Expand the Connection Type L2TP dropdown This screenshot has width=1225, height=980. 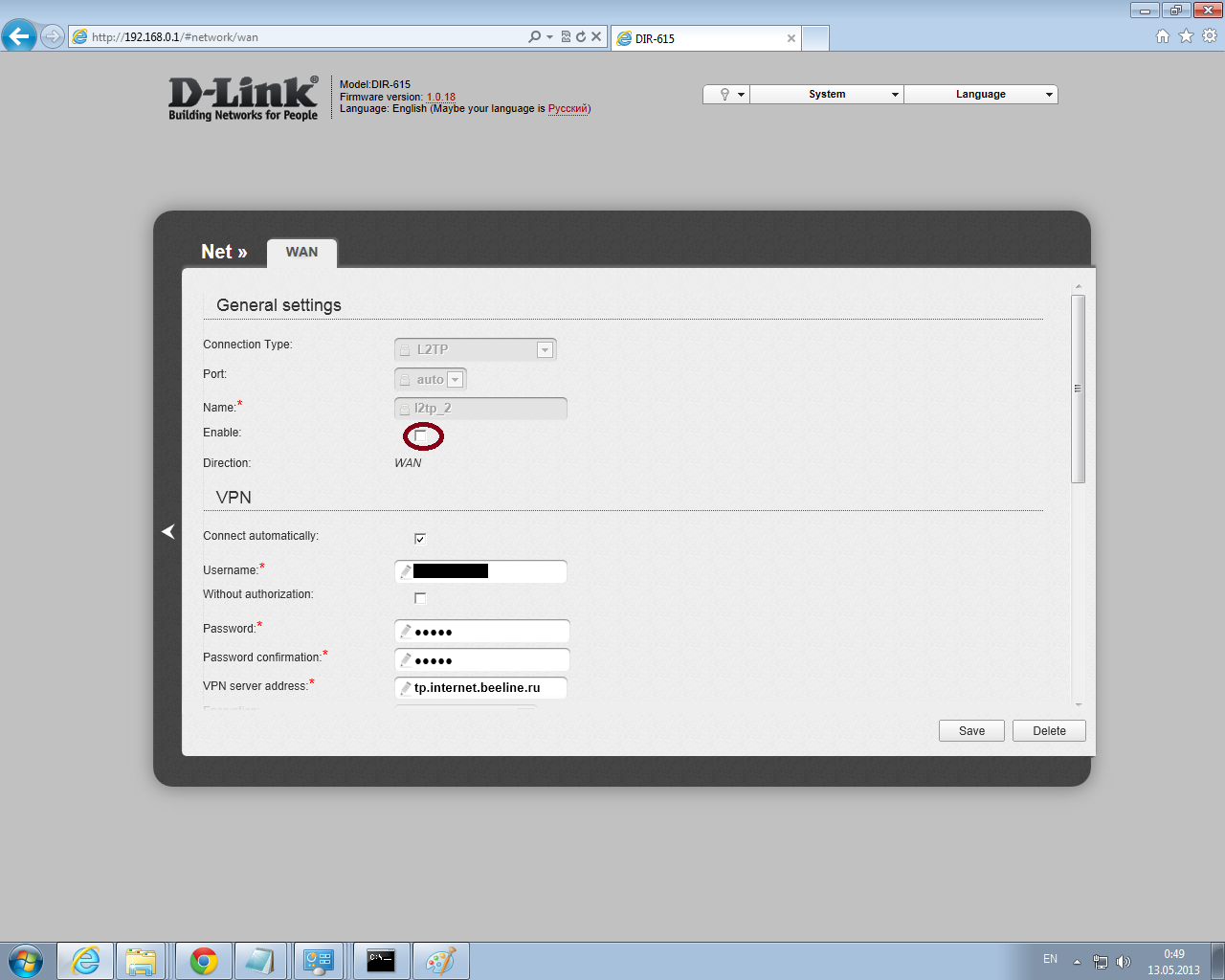click(476, 349)
